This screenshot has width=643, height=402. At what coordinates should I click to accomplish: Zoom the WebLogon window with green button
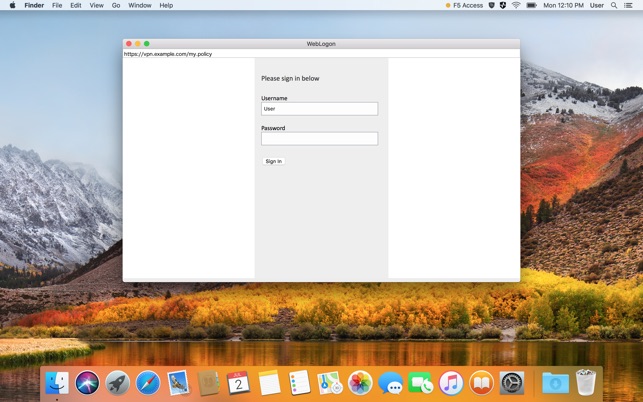147,43
